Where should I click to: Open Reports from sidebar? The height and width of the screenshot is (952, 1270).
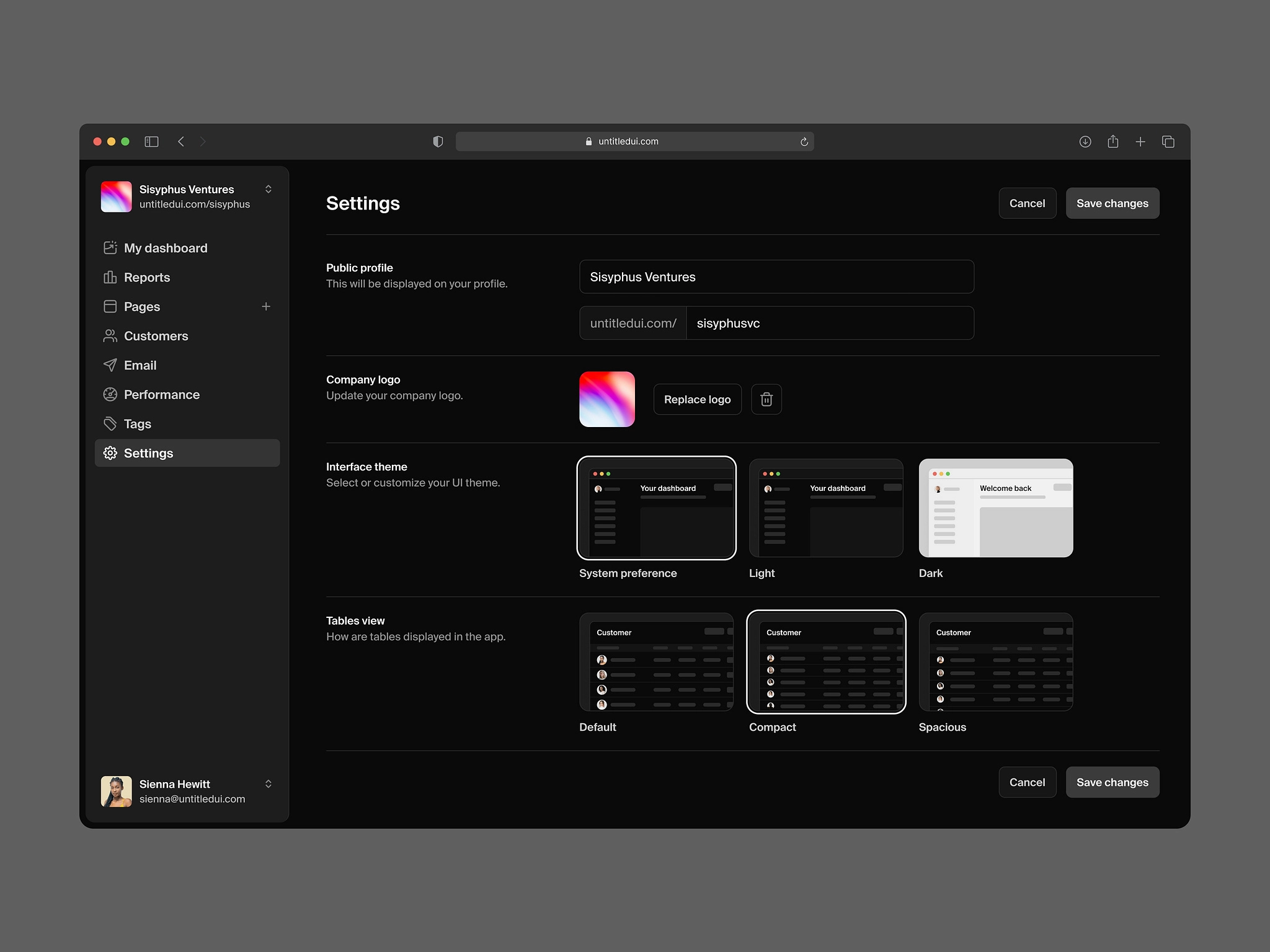[x=187, y=277]
